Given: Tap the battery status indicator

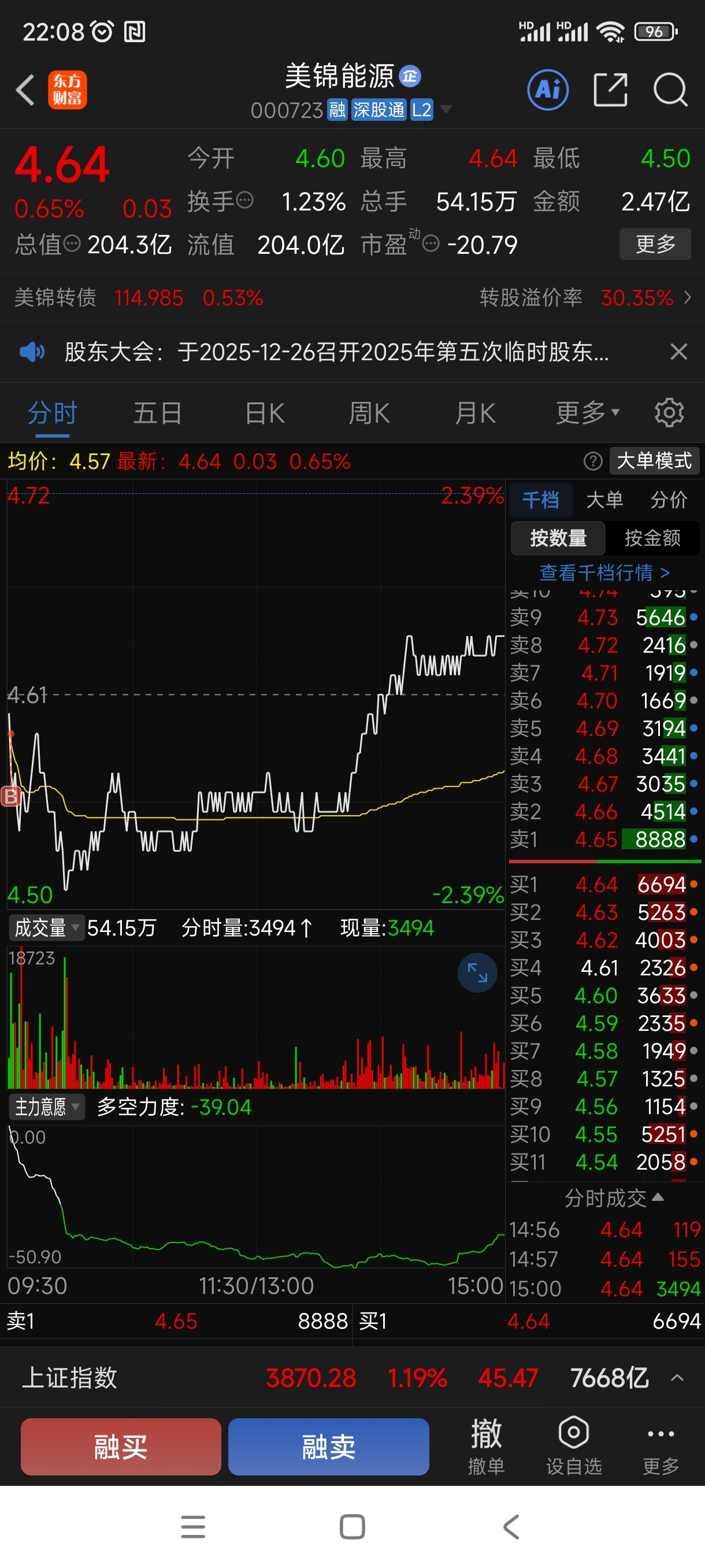Looking at the screenshot, I should tap(655, 31).
